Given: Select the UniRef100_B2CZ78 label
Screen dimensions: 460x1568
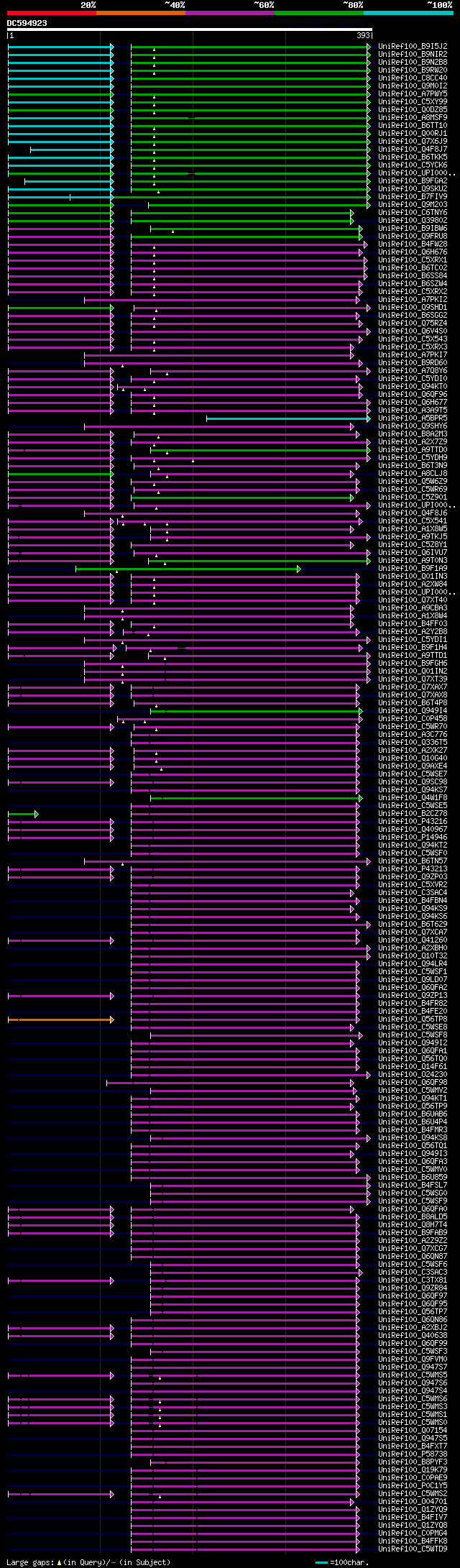Looking at the screenshot, I should point(413,813).
